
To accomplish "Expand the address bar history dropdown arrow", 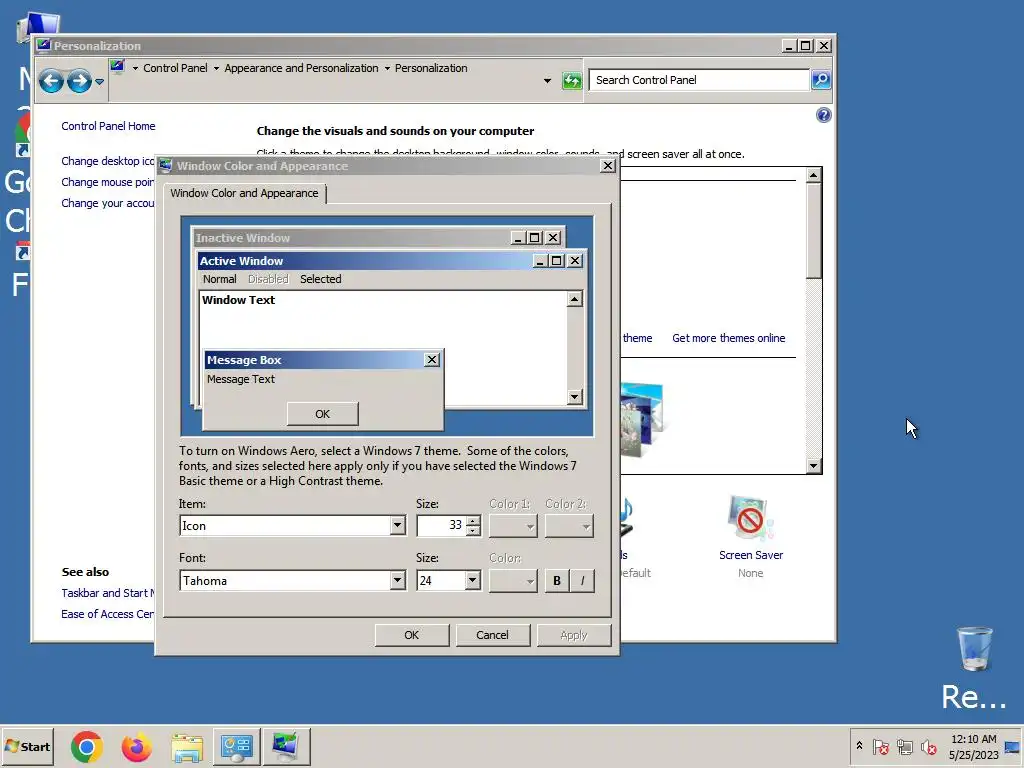I will [547, 81].
